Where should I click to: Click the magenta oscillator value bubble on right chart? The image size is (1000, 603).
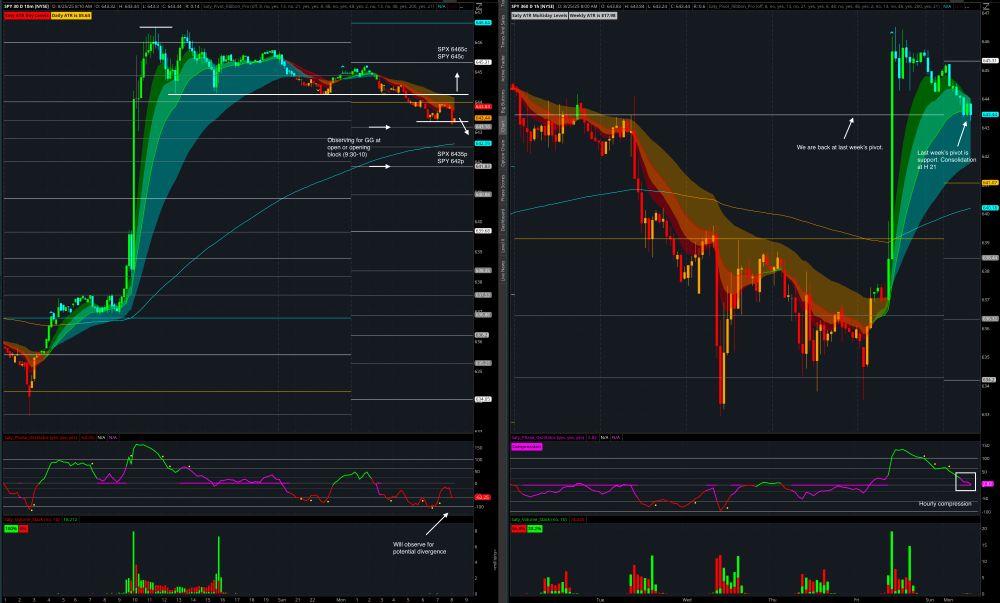pyautogui.click(x=987, y=484)
